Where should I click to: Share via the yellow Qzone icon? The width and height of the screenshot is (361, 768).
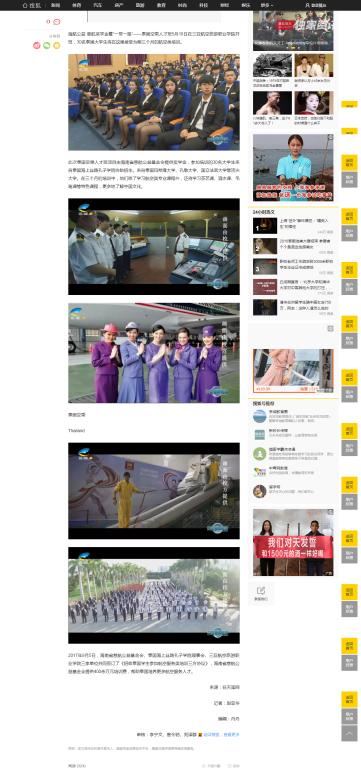56,46
